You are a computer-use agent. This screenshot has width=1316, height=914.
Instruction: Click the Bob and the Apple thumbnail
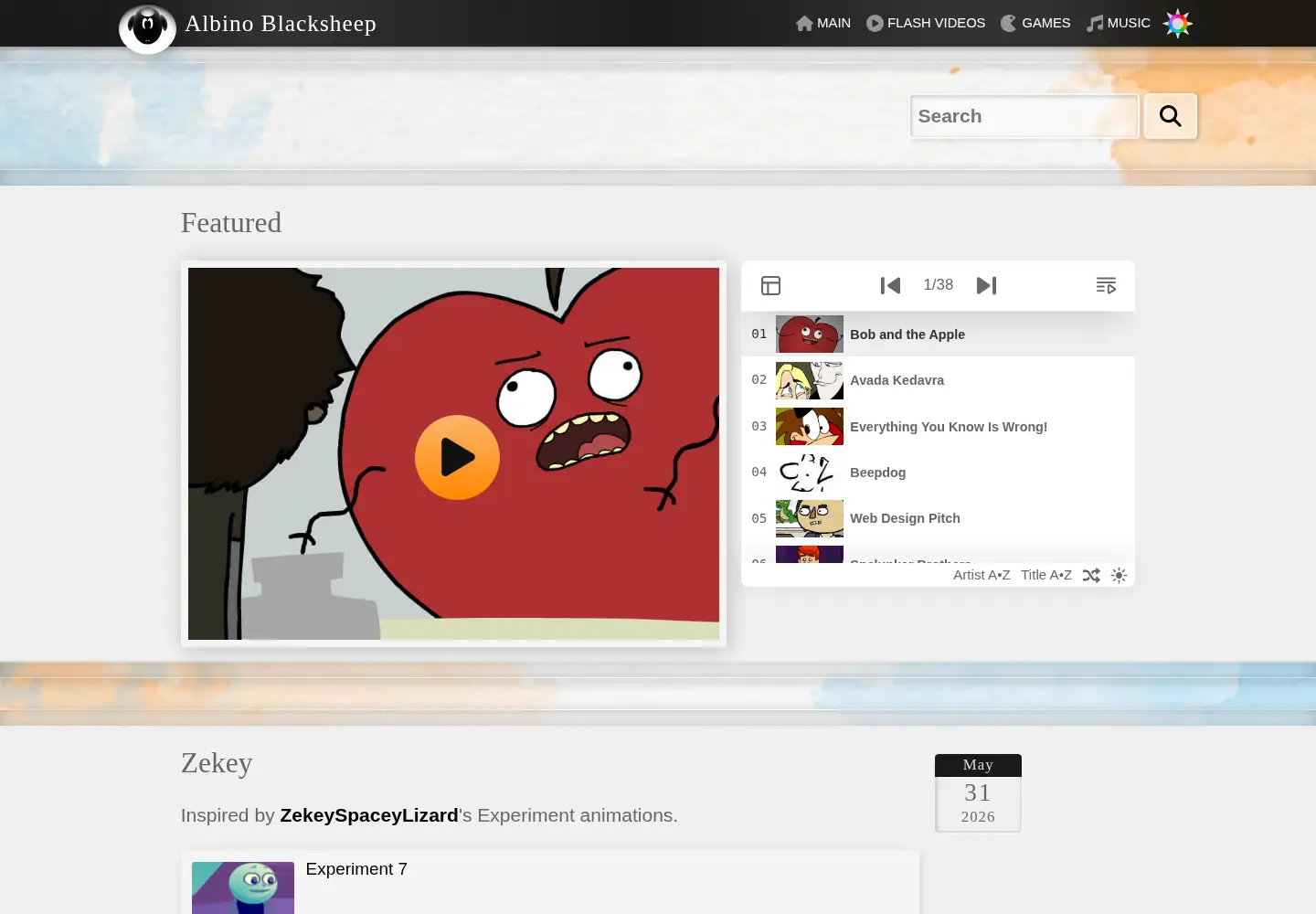810,335
